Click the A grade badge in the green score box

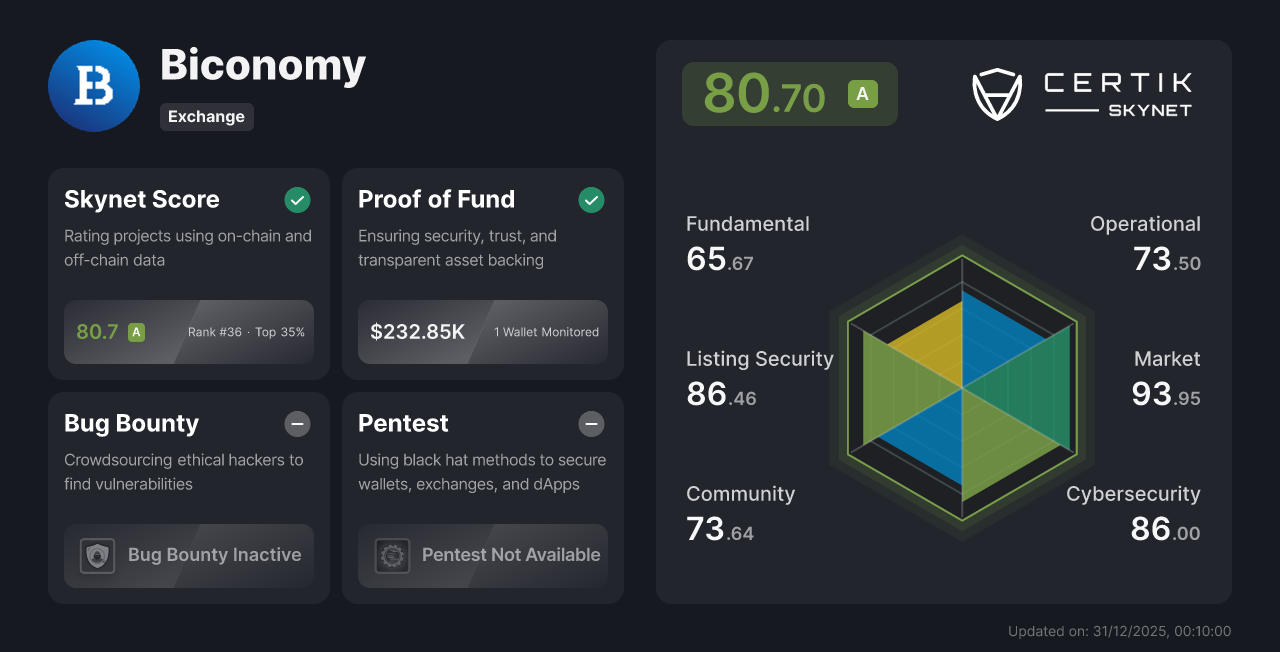861,93
